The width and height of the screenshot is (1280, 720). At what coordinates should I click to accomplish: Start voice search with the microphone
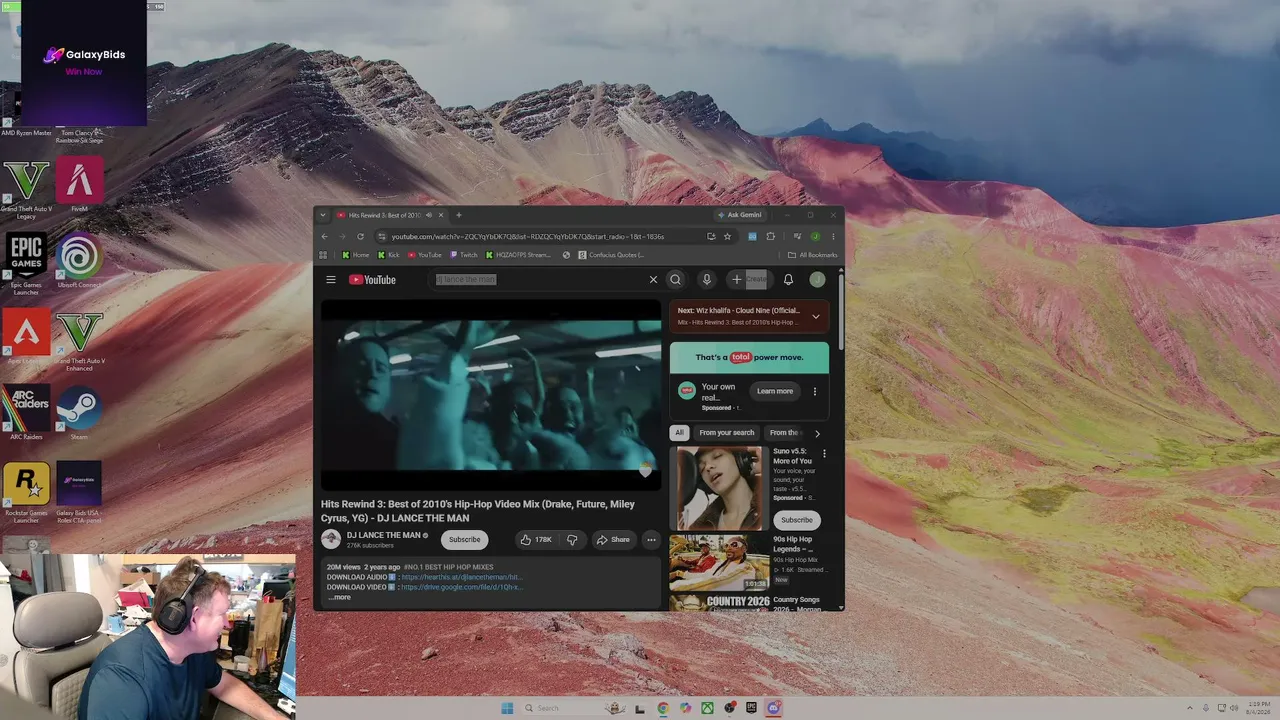(706, 280)
